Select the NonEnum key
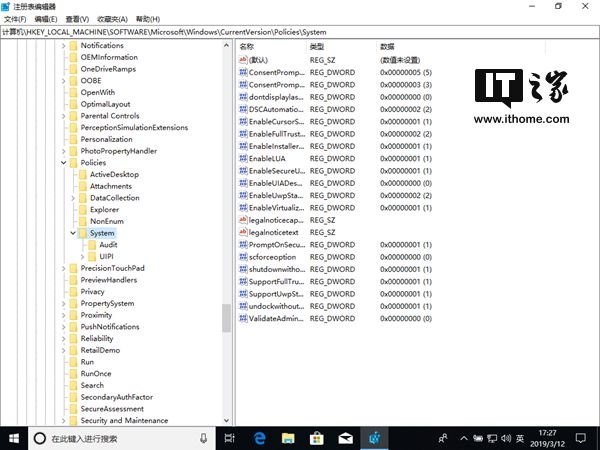The height and width of the screenshot is (450, 600). [107, 222]
